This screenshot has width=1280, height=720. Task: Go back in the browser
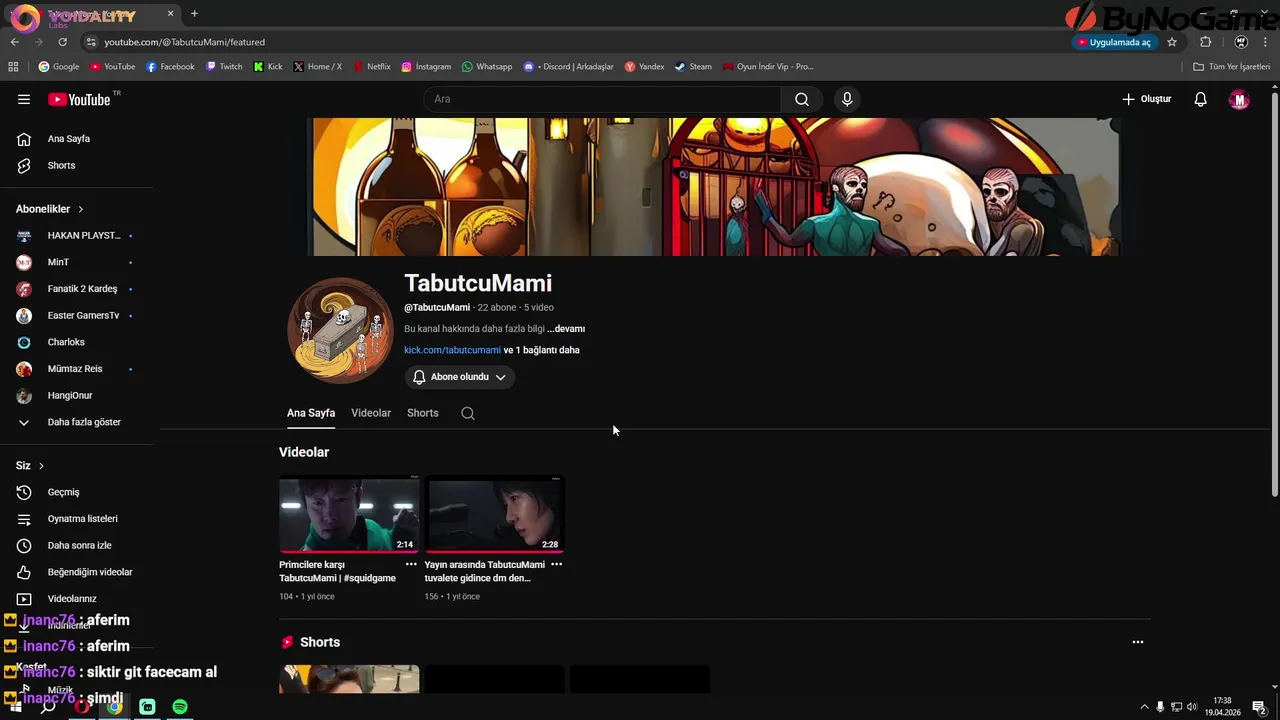(15, 42)
